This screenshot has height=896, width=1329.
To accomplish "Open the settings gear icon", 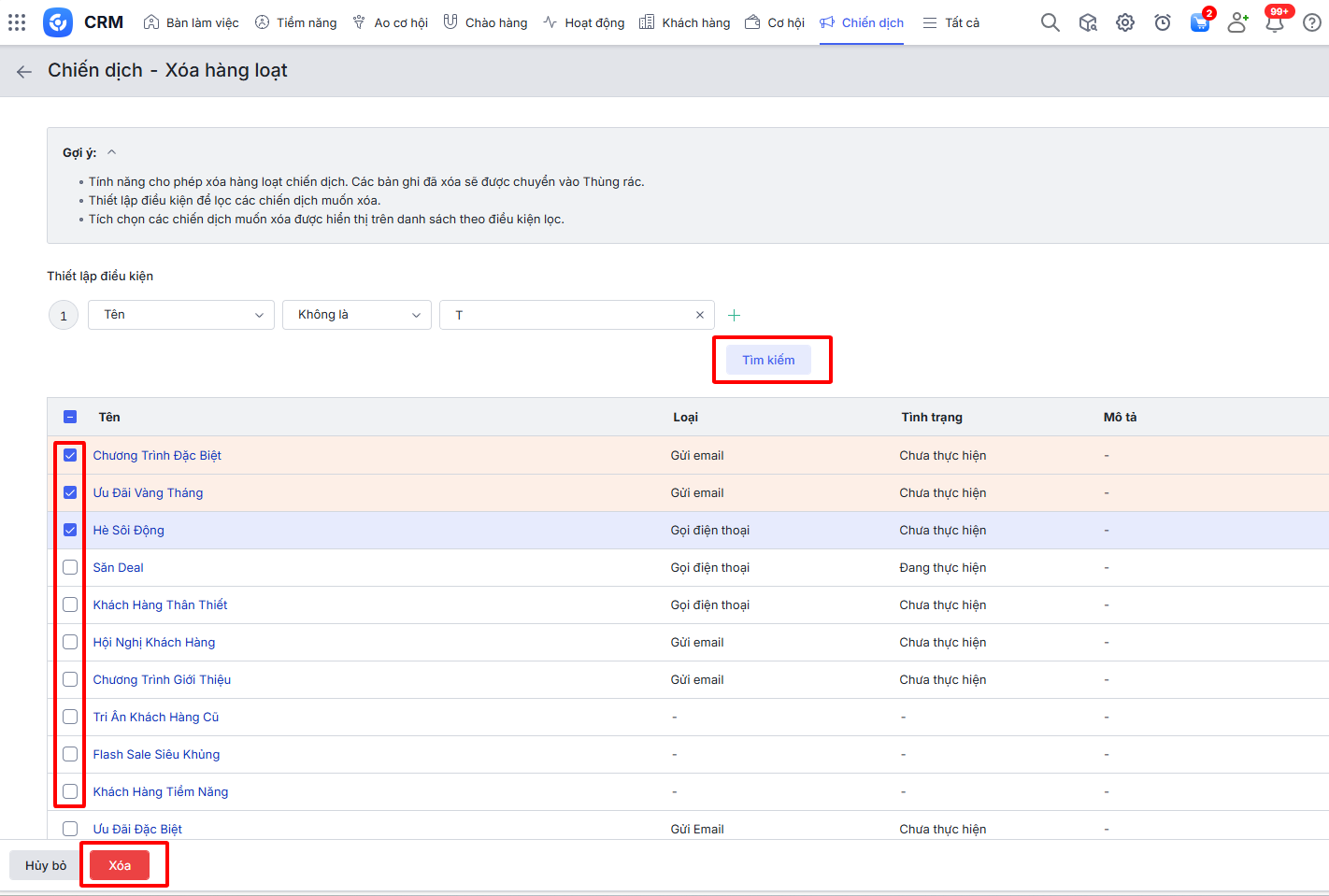I will coord(1124,22).
